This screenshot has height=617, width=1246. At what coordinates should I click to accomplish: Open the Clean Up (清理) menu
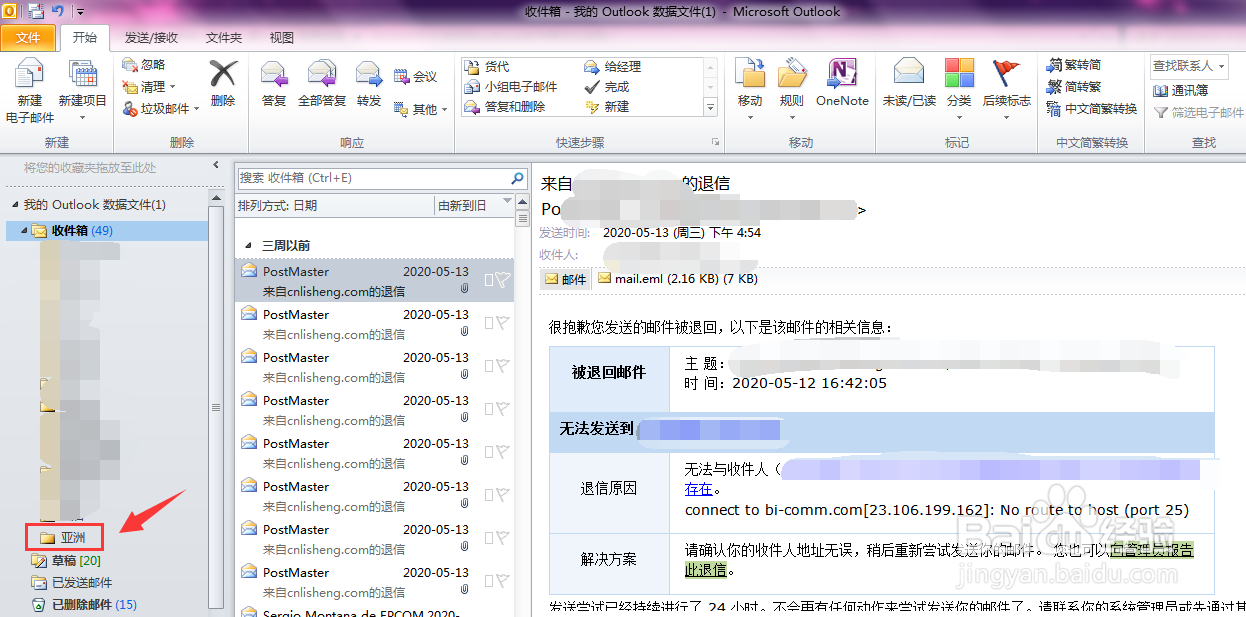tap(150, 87)
